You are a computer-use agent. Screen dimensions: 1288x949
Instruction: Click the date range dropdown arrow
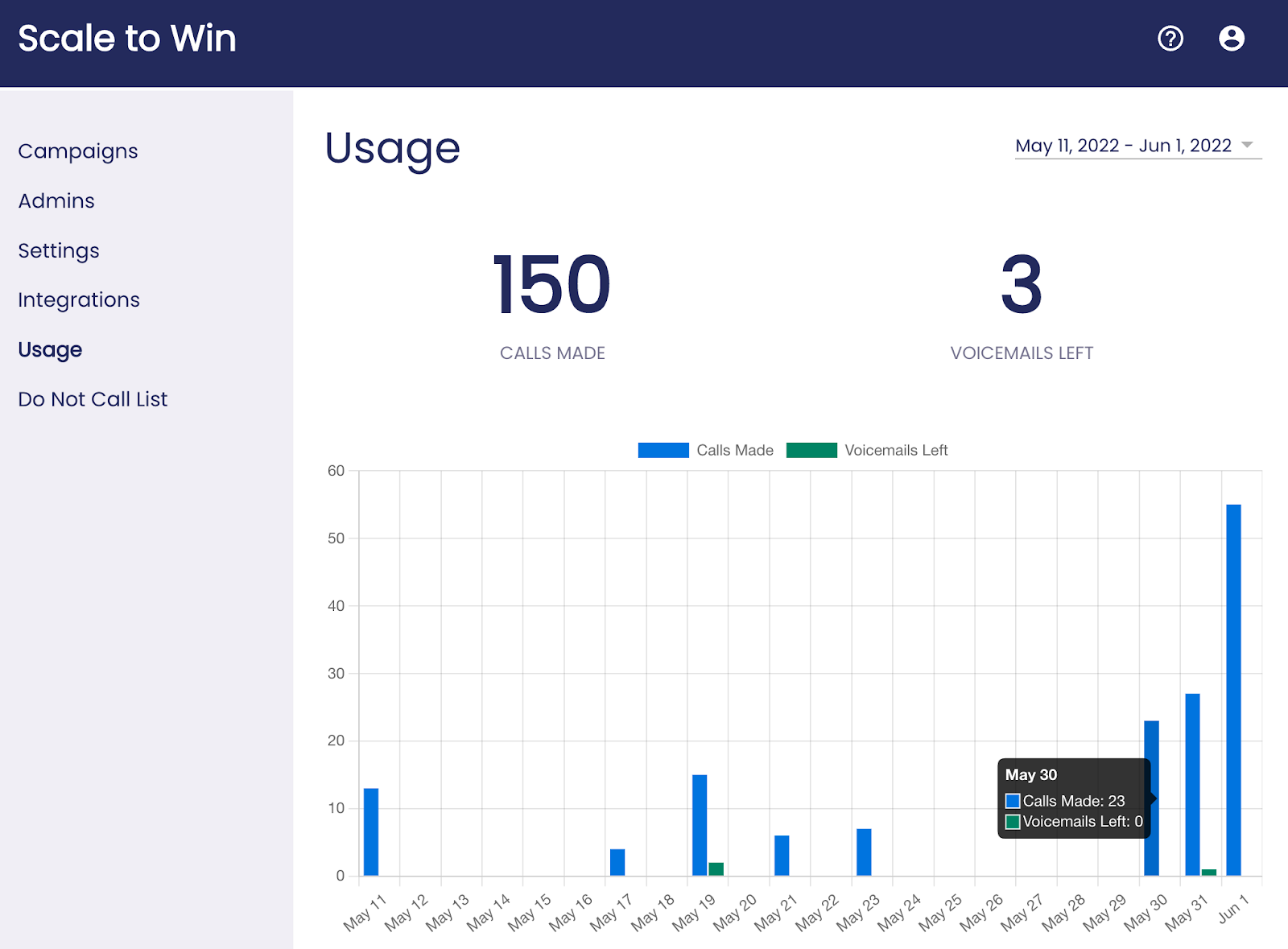tap(1247, 145)
